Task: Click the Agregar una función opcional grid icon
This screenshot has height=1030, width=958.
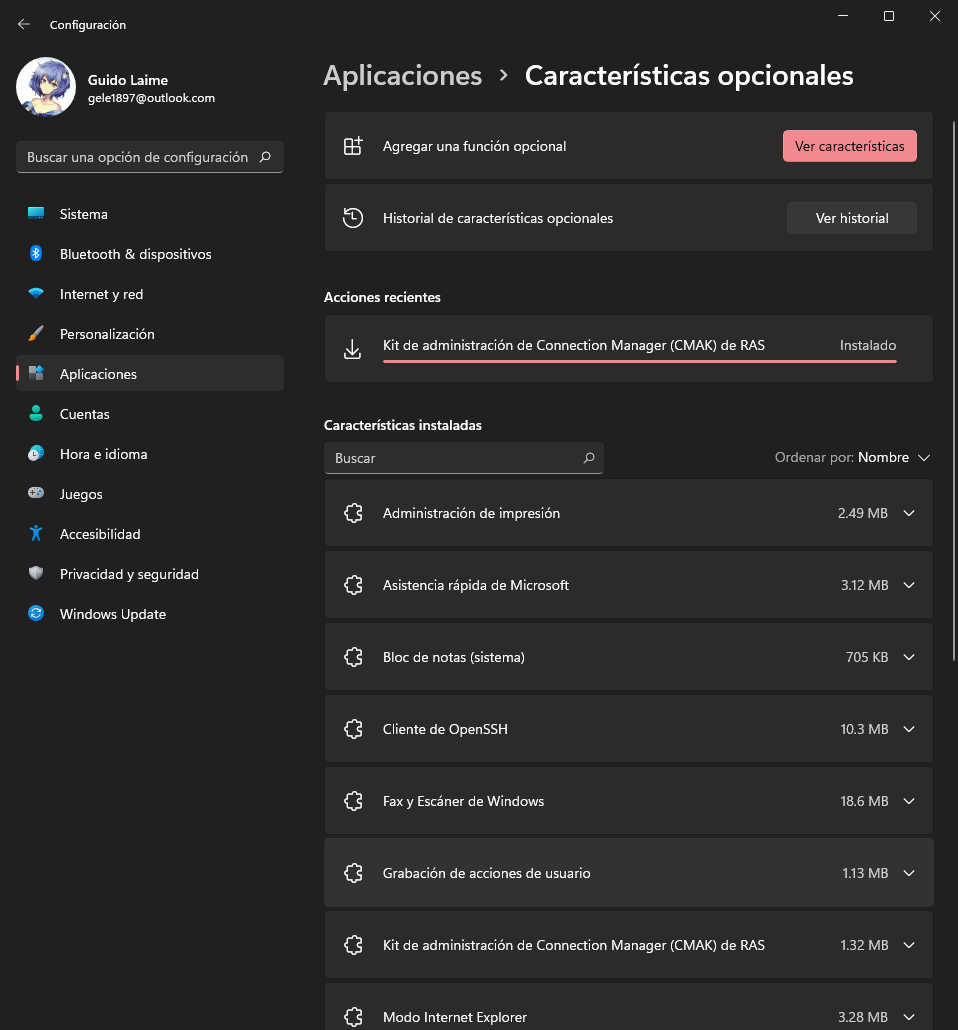Action: tap(353, 146)
